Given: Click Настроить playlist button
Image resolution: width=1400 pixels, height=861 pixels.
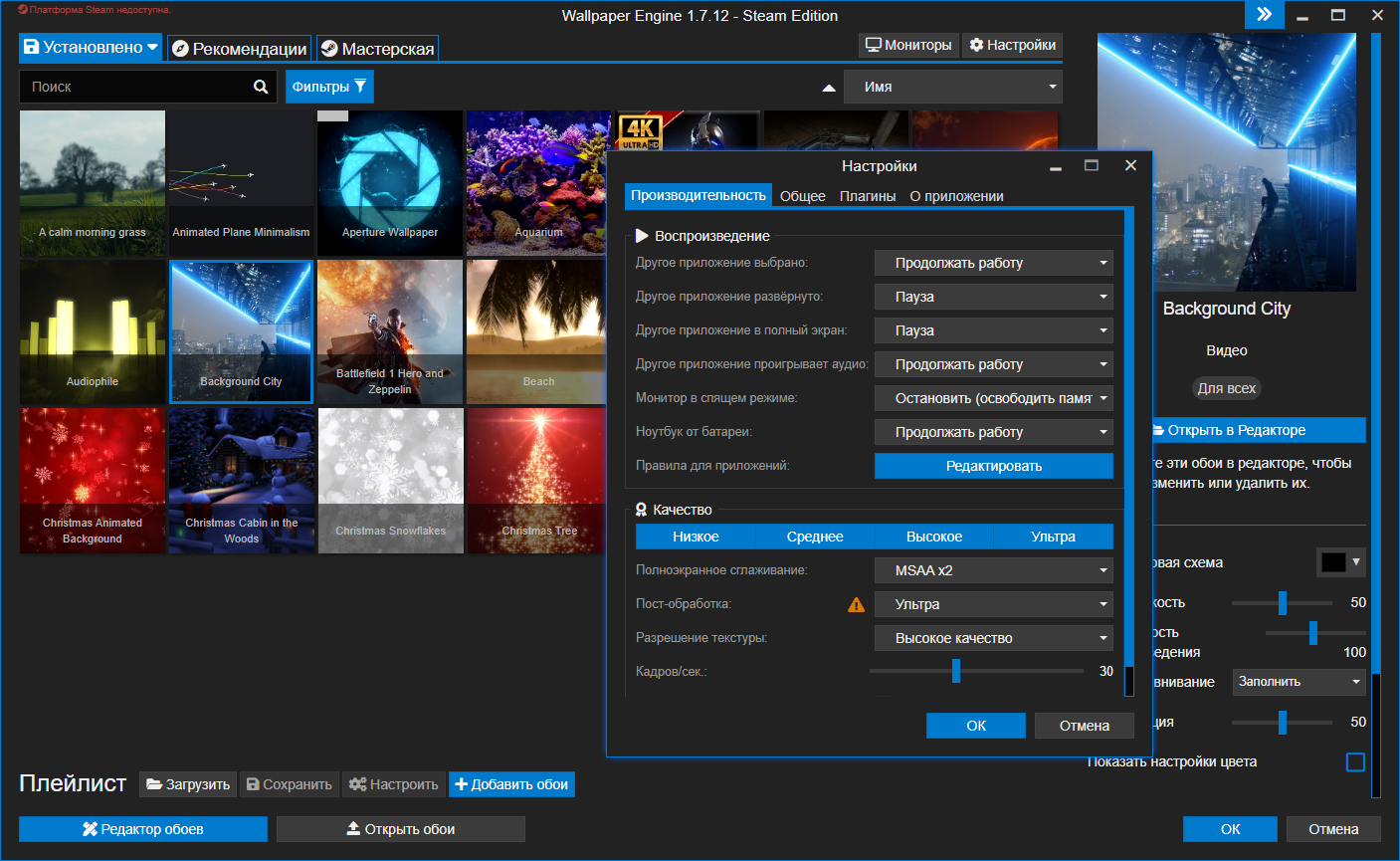Looking at the screenshot, I should [394, 784].
